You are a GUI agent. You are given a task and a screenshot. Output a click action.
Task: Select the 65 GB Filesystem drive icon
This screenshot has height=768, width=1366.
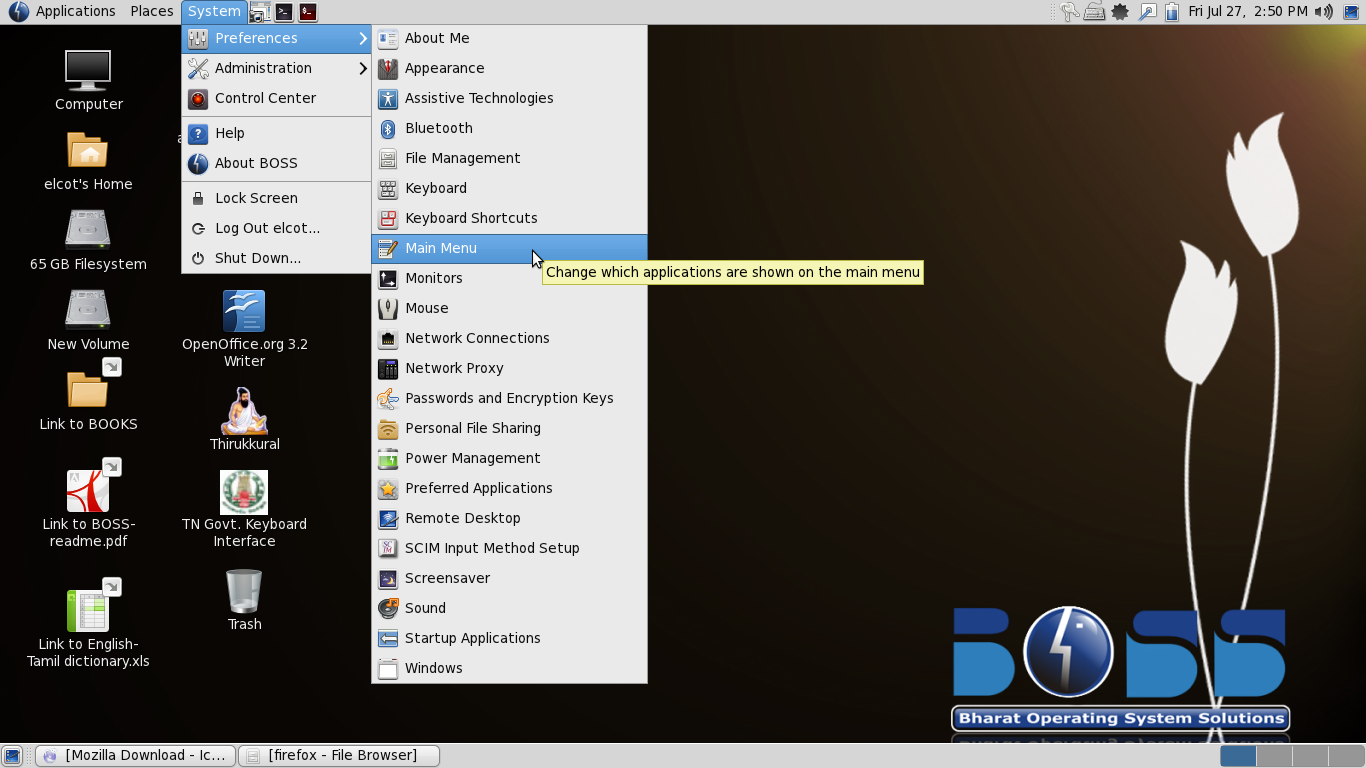(88, 230)
